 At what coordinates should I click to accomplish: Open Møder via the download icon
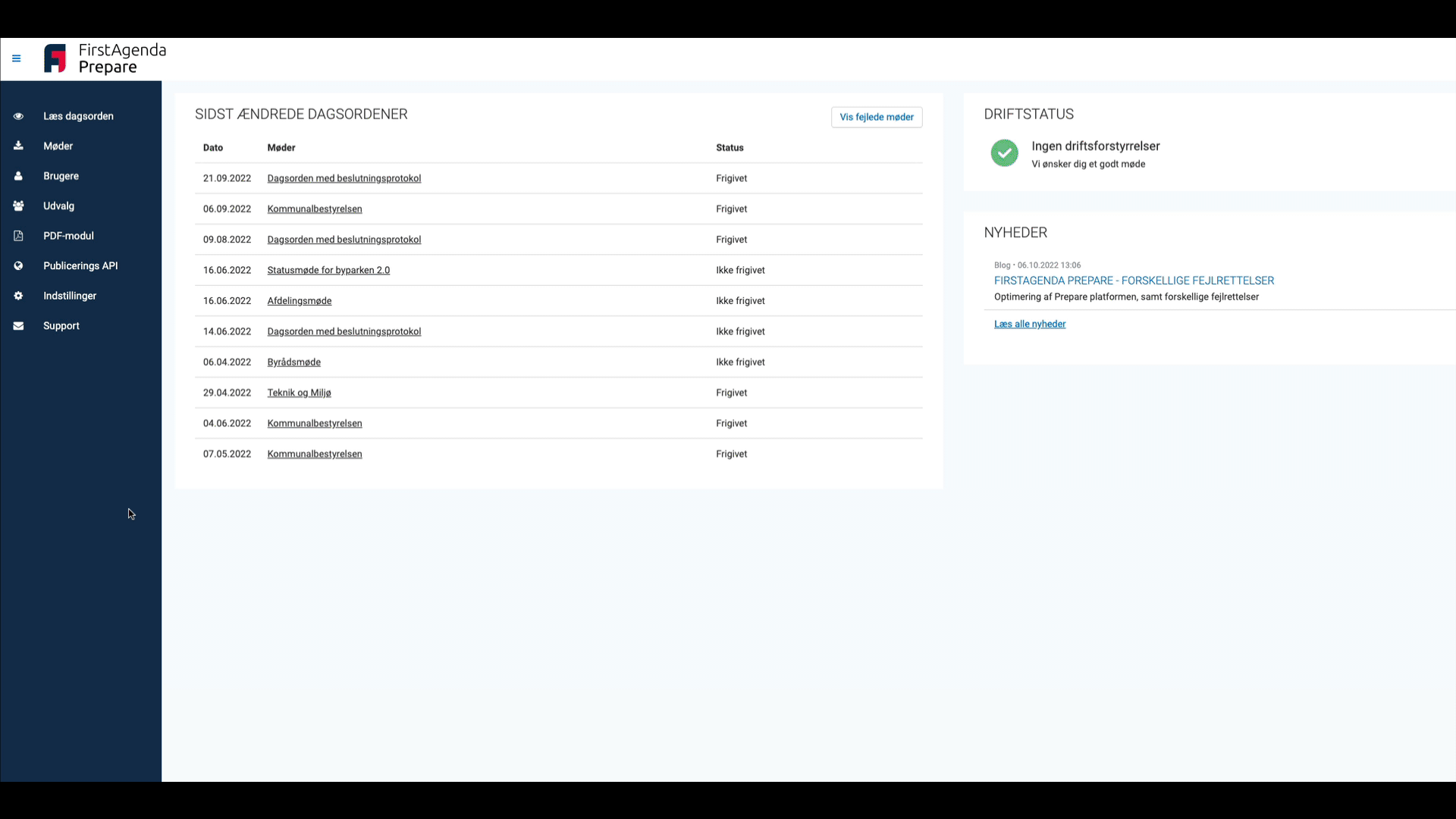coord(17,146)
